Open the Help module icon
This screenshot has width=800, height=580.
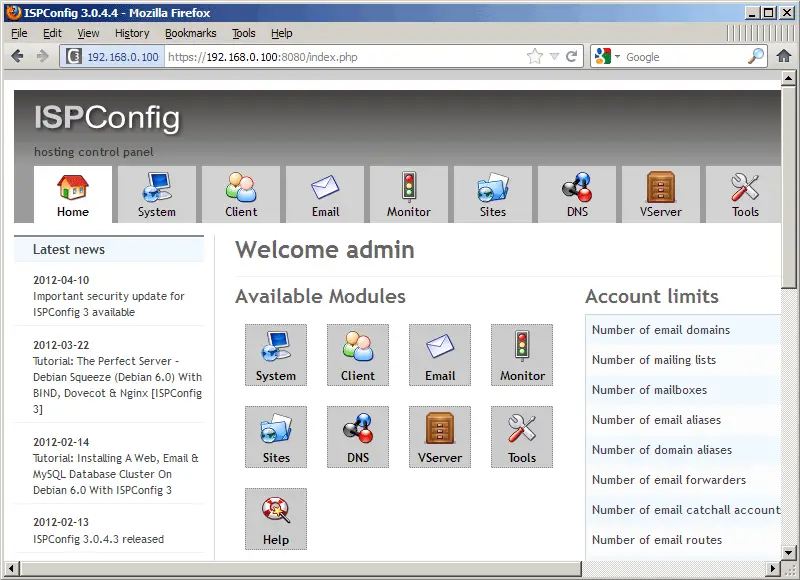click(x=276, y=519)
